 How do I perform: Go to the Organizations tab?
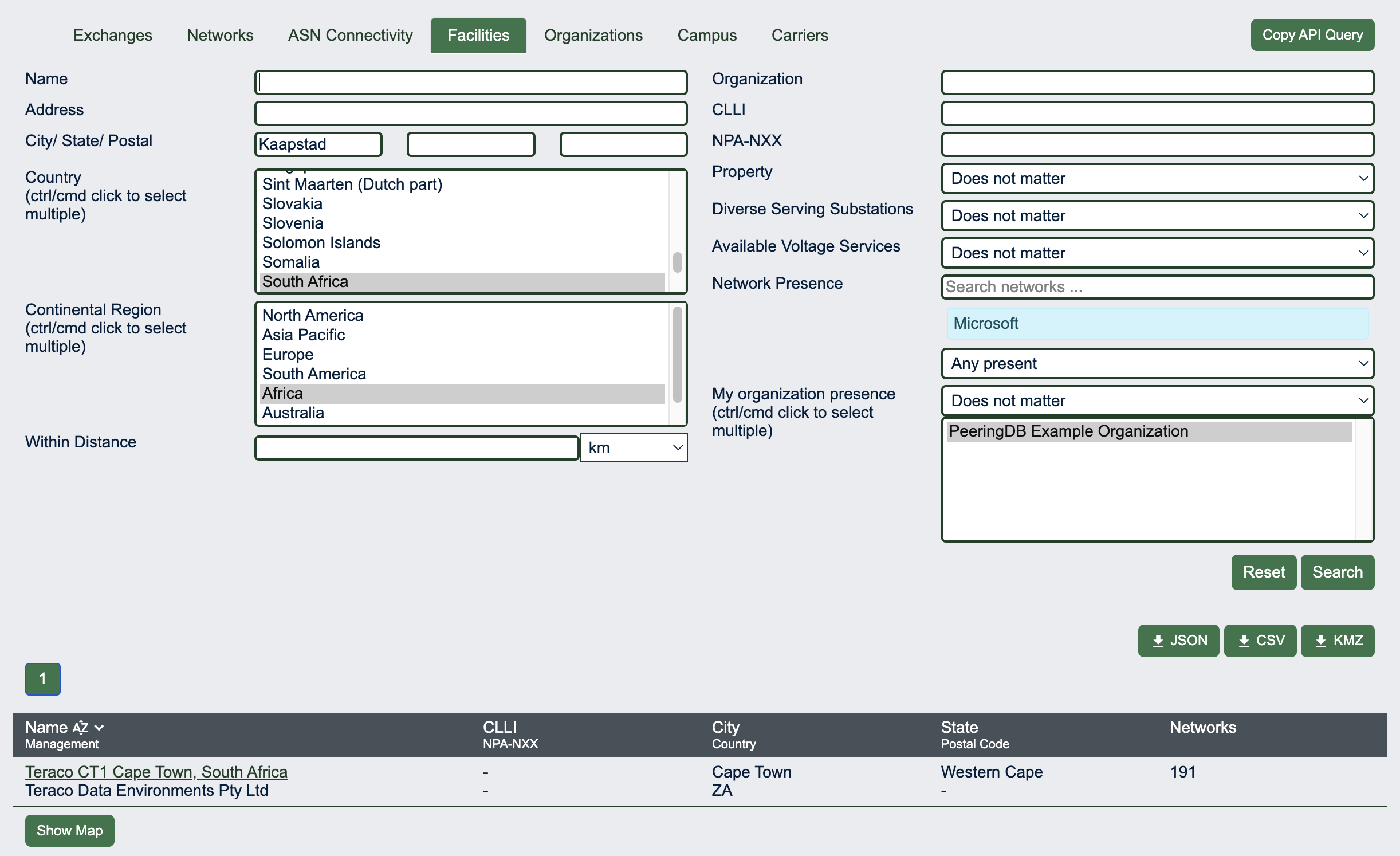point(593,35)
